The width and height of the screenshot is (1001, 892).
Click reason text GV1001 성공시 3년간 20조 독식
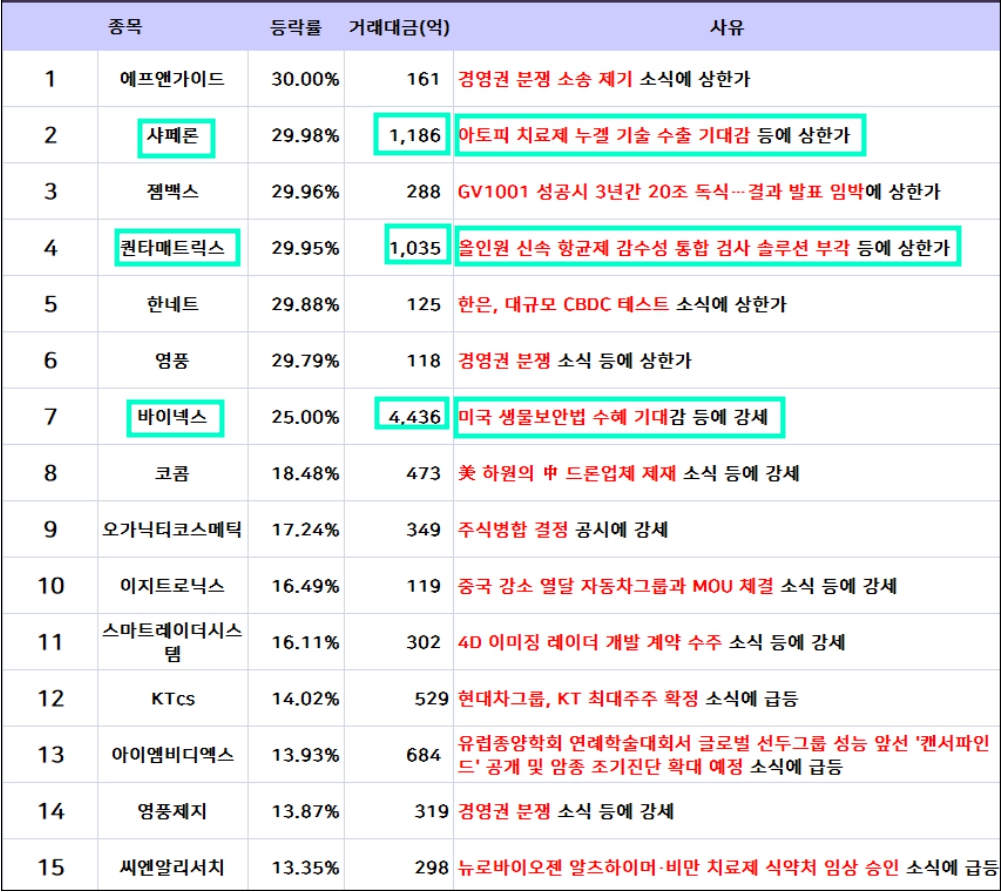(x=592, y=192)
